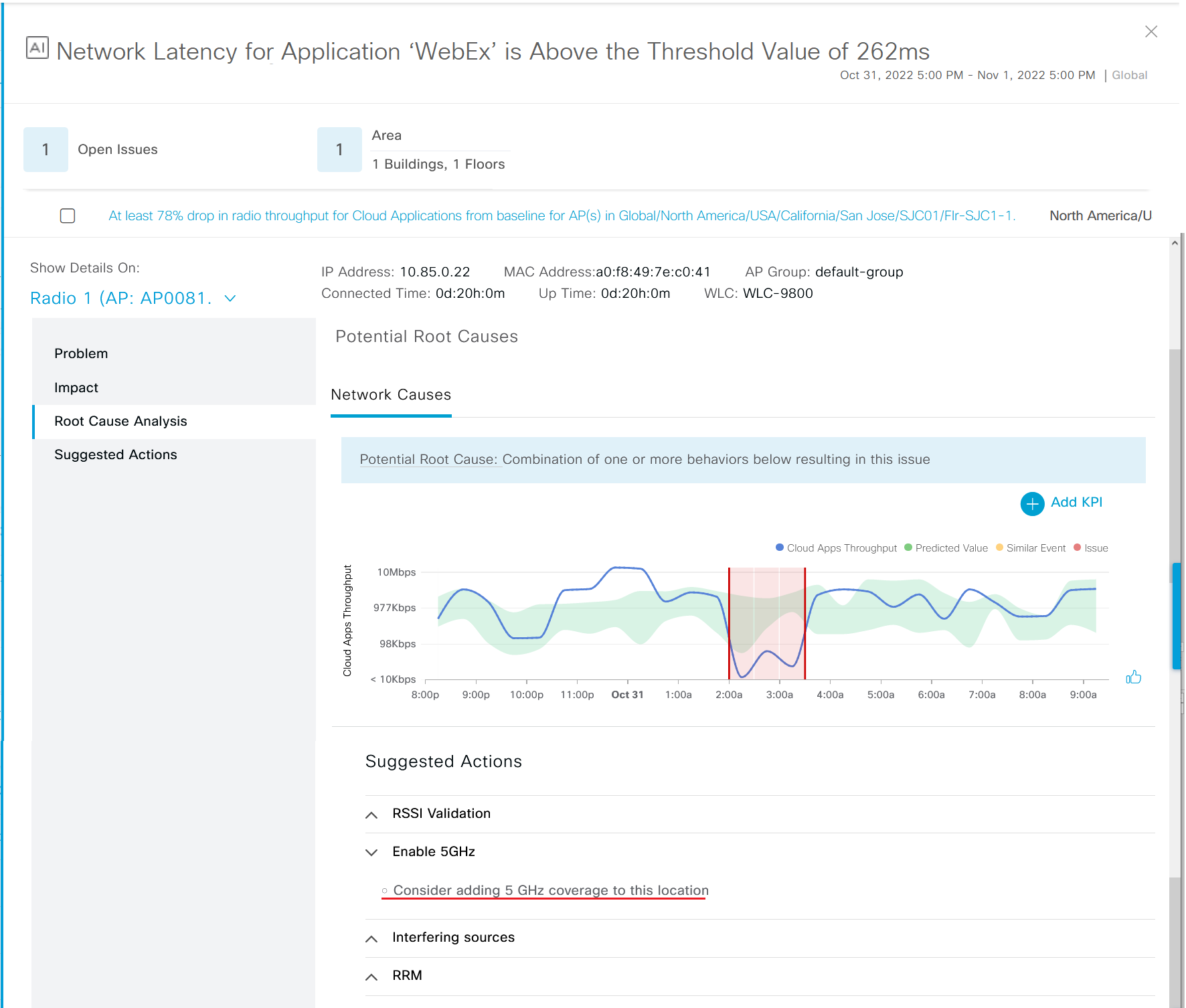The width and height of the screenshot is (1186, 1008).
Task: Close the issue details panel
Action: click(x=1151, y=31)
